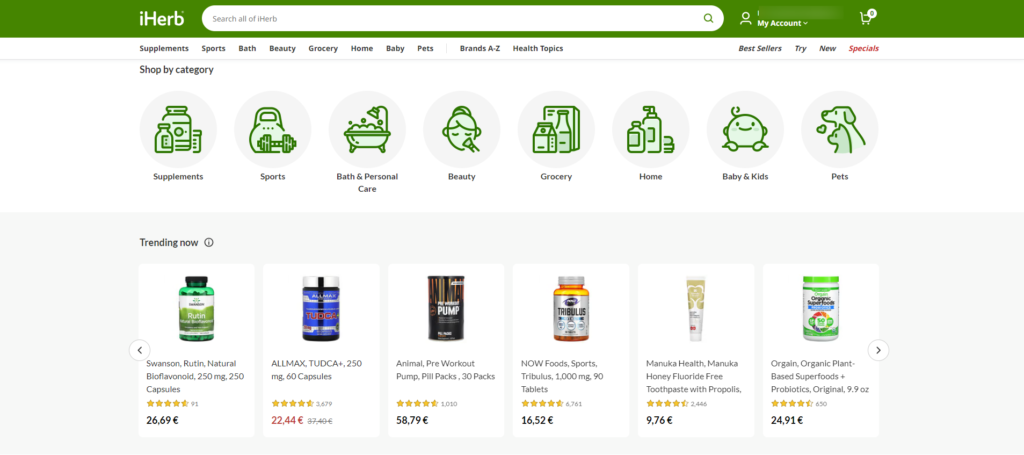Open the Bath & Personal Care bathtub icon
1024x455 pixels.
tap(367, 129)
